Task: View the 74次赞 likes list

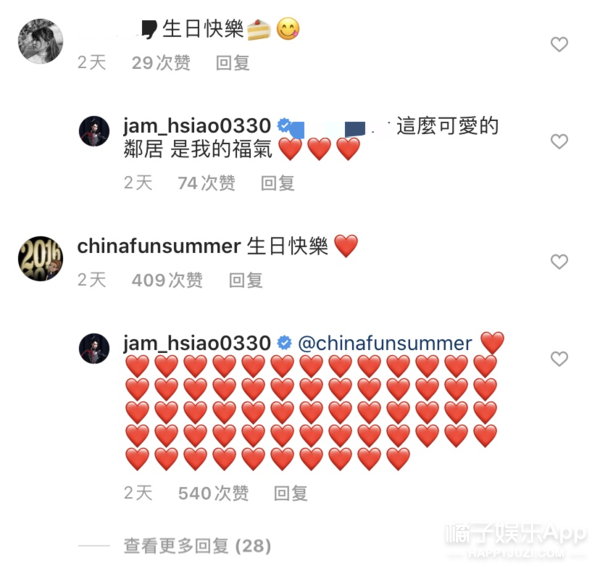Action: tap(207, 183)
